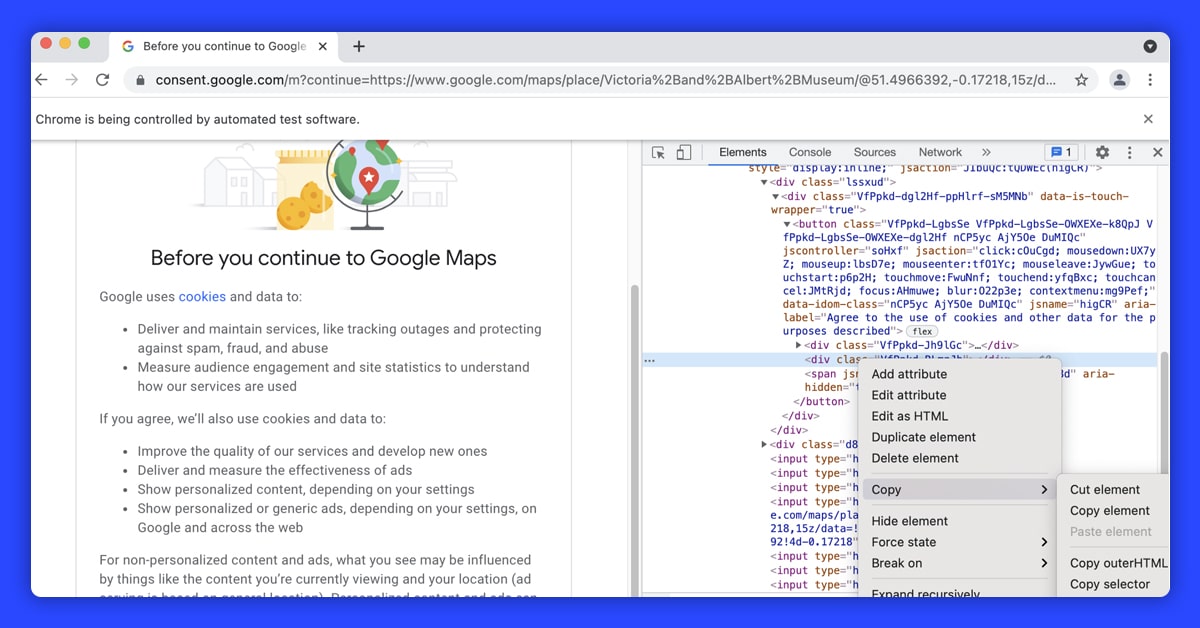Click the browser forward arrow

[x=71, y=80]
